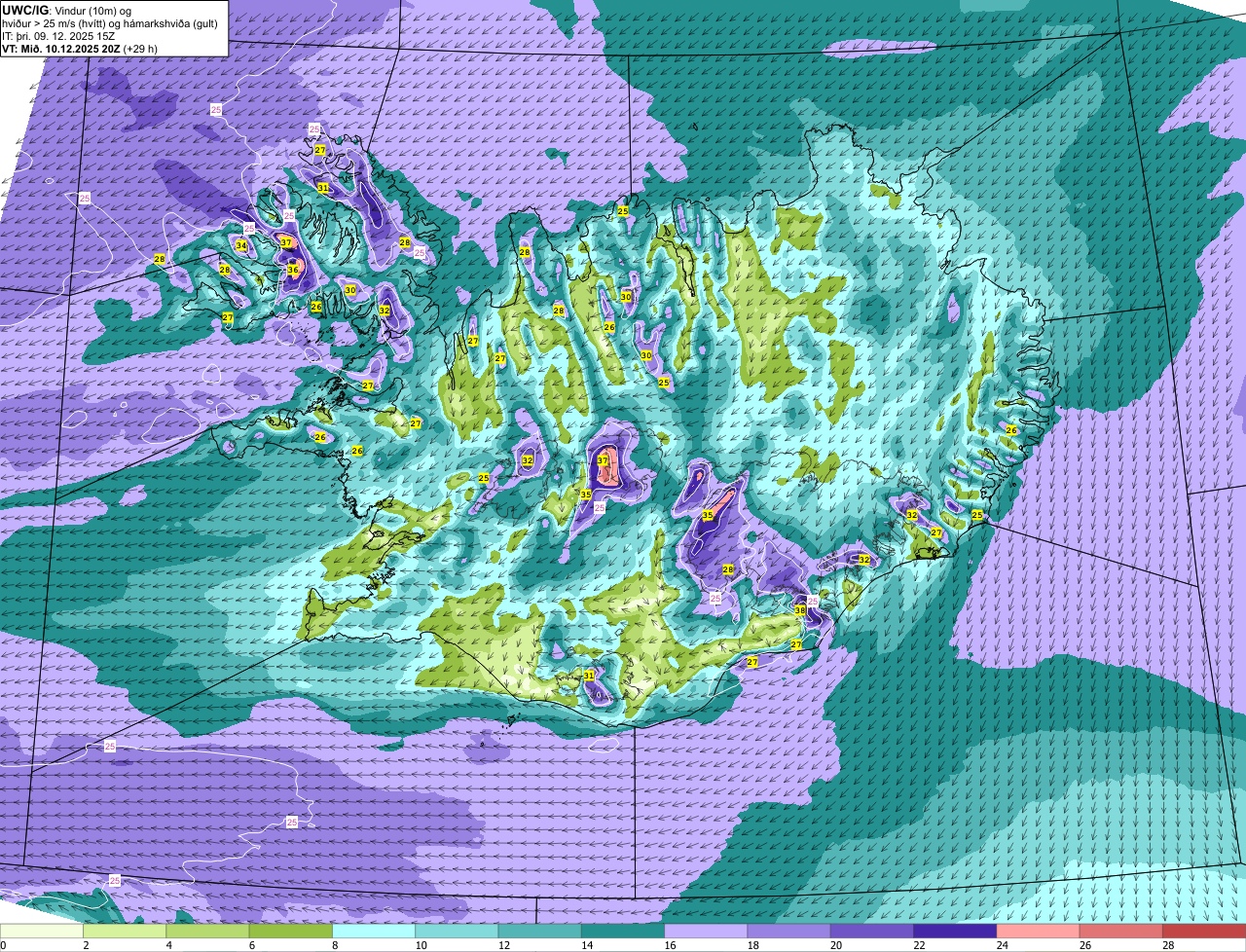The width and height of the screenshot is (1246, 952).
Task: Select the yellow gust label reading 36
Action: pos(293,270)
